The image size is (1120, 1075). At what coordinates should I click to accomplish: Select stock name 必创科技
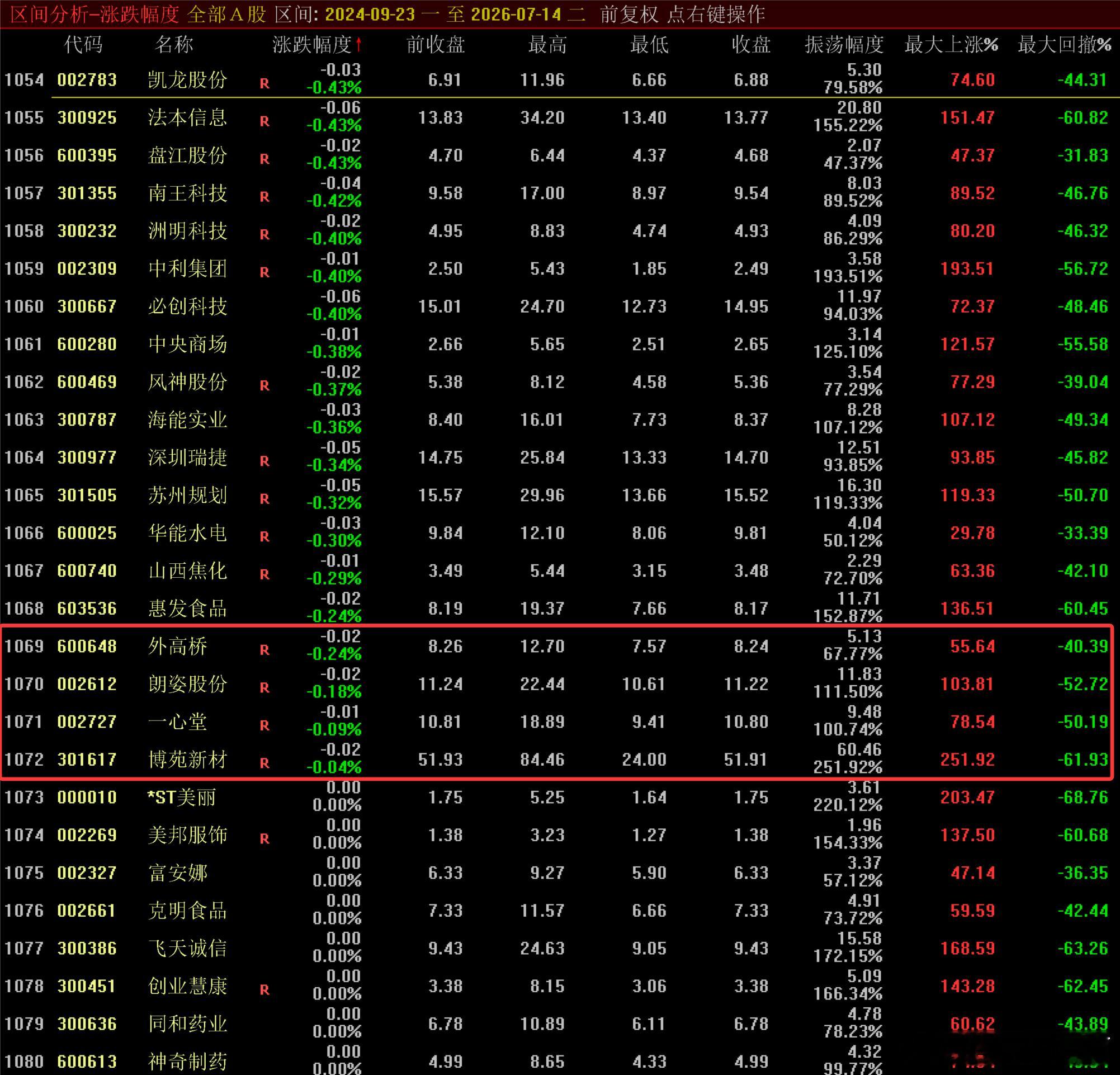(x=187, y=306)
